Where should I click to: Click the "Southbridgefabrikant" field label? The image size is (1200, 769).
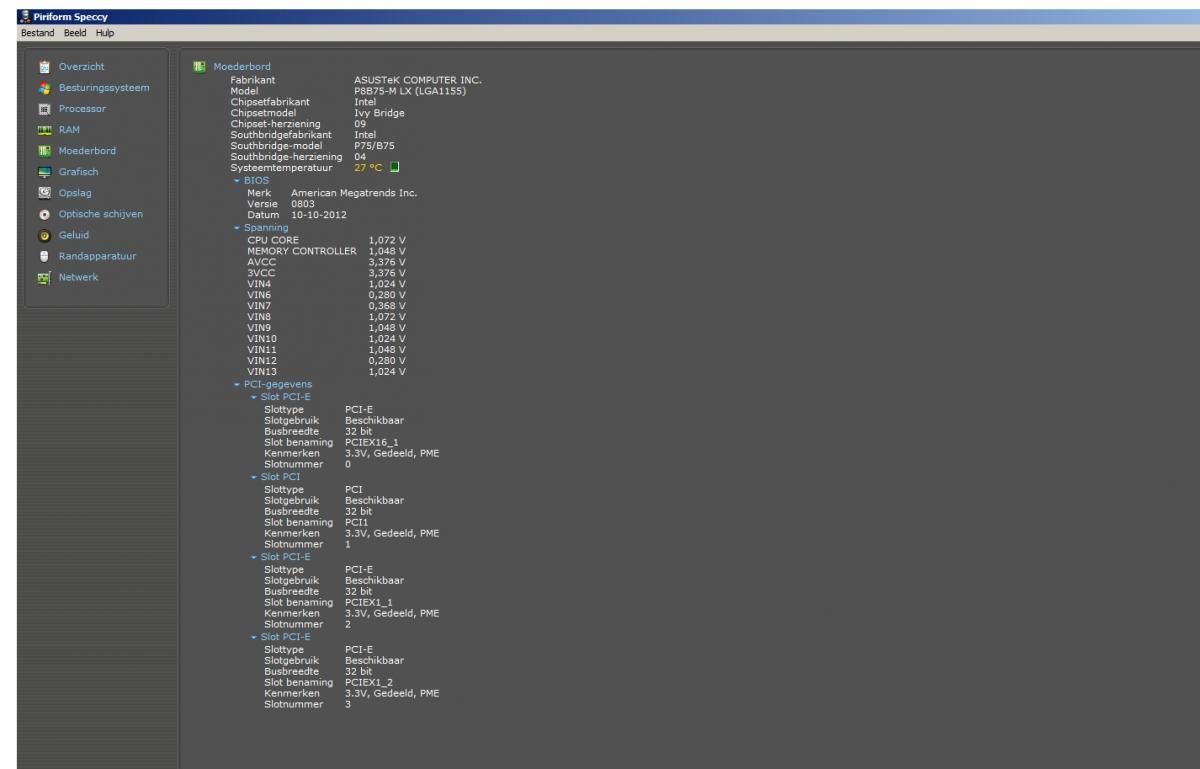point(281,135)
